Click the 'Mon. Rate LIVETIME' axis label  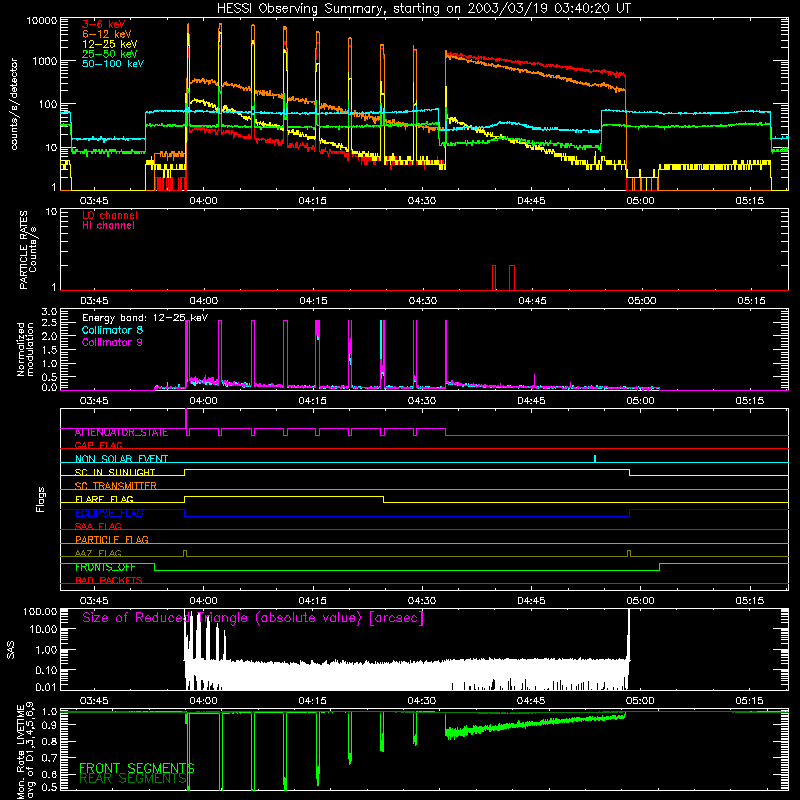(x=20, y=752)
